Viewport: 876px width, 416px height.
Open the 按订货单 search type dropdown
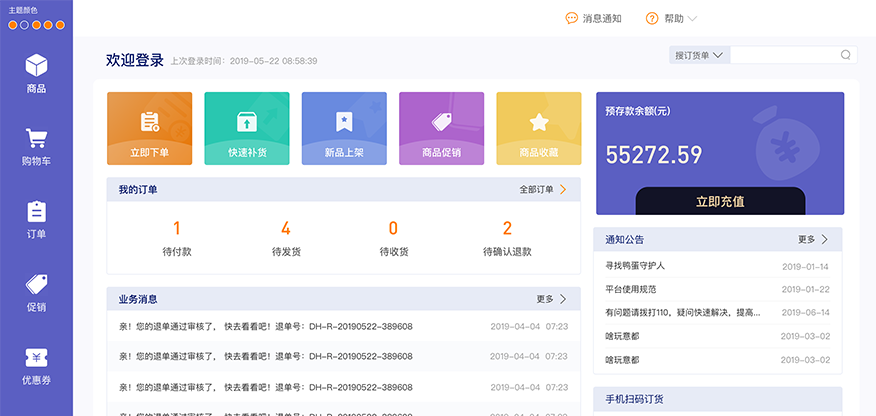pyautogui.click(x=699, y=55)
